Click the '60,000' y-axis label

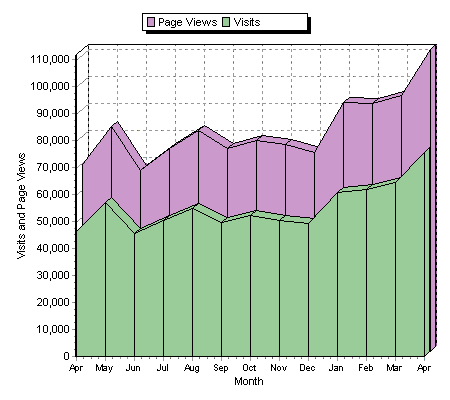click(x=53, y=194)
